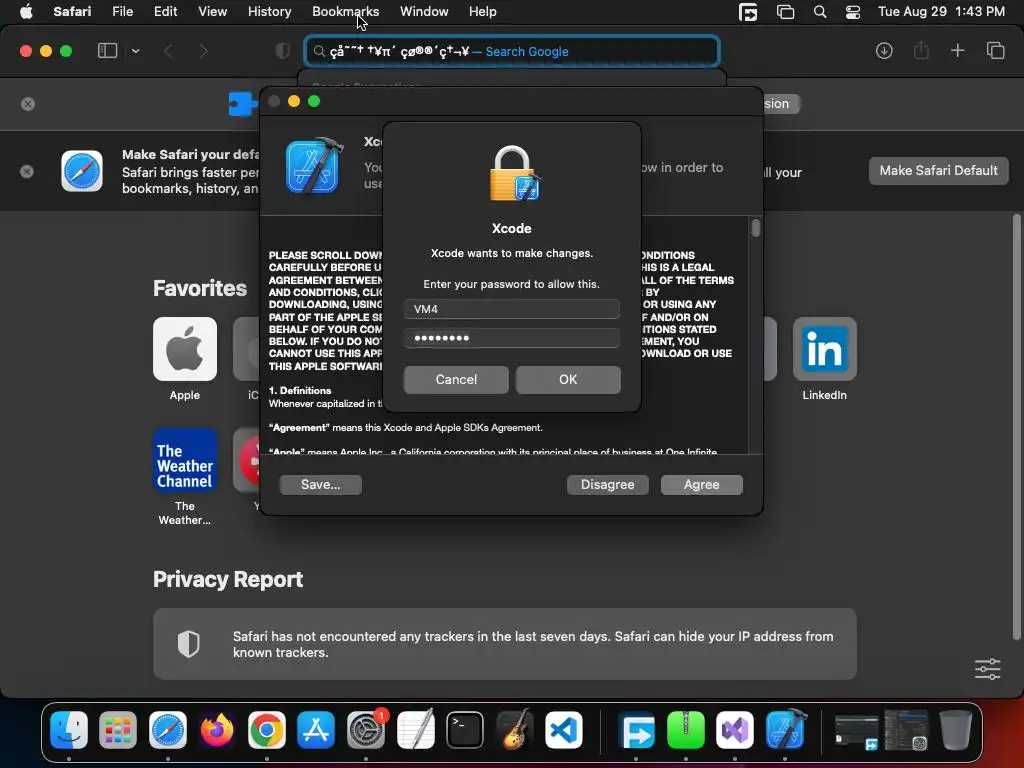Open the Bookmarks menu
1024x768 pixels.
coord(345,12)
